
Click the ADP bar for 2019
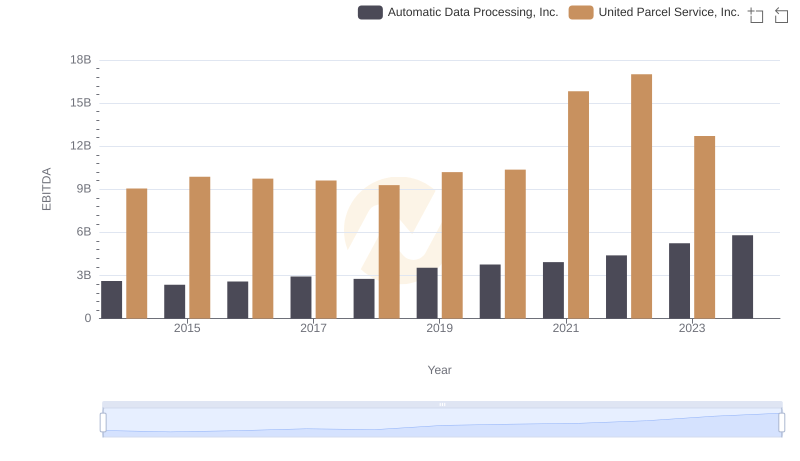(427, 293)
